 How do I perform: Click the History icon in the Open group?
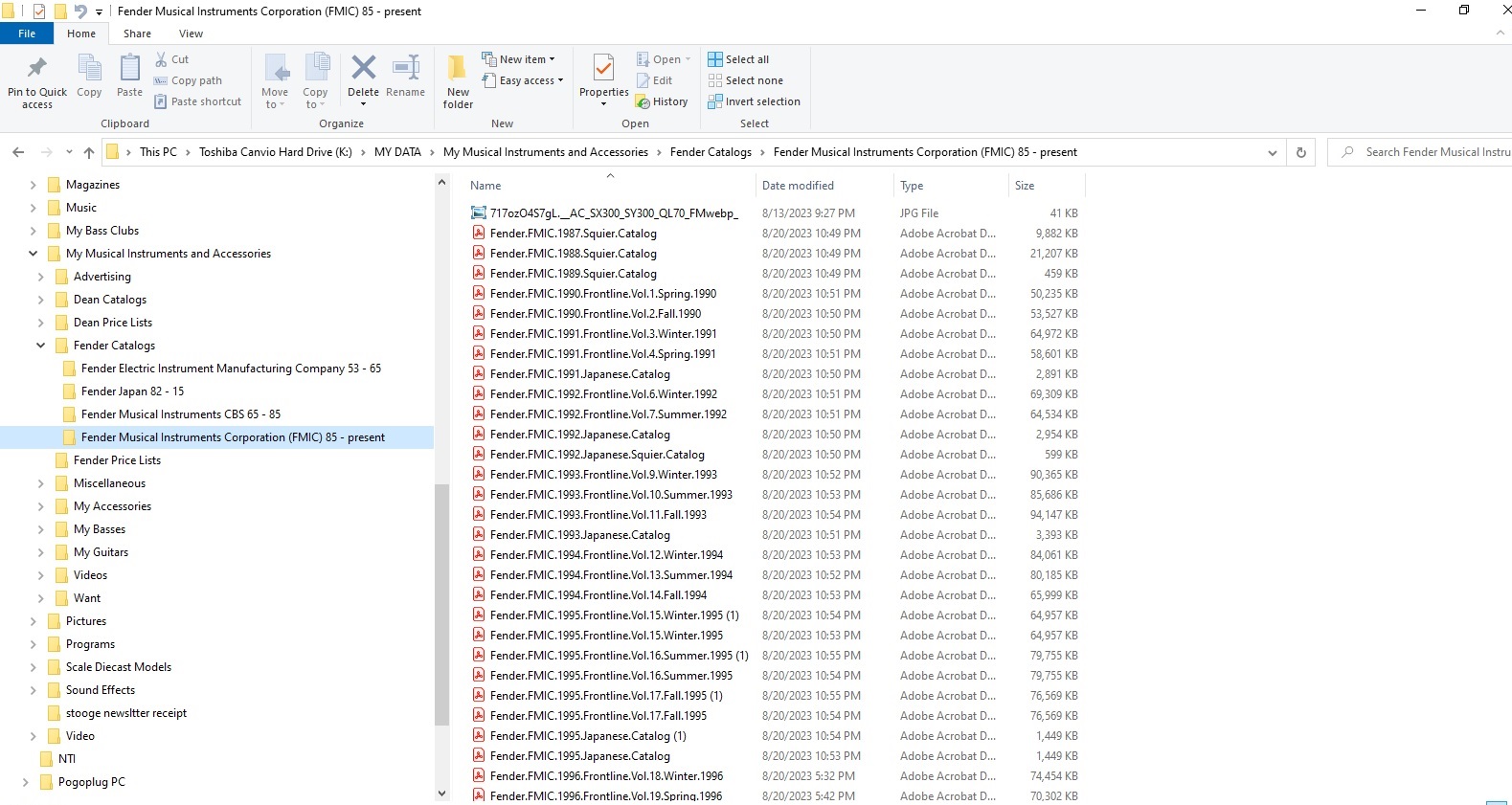click(643, 101)
